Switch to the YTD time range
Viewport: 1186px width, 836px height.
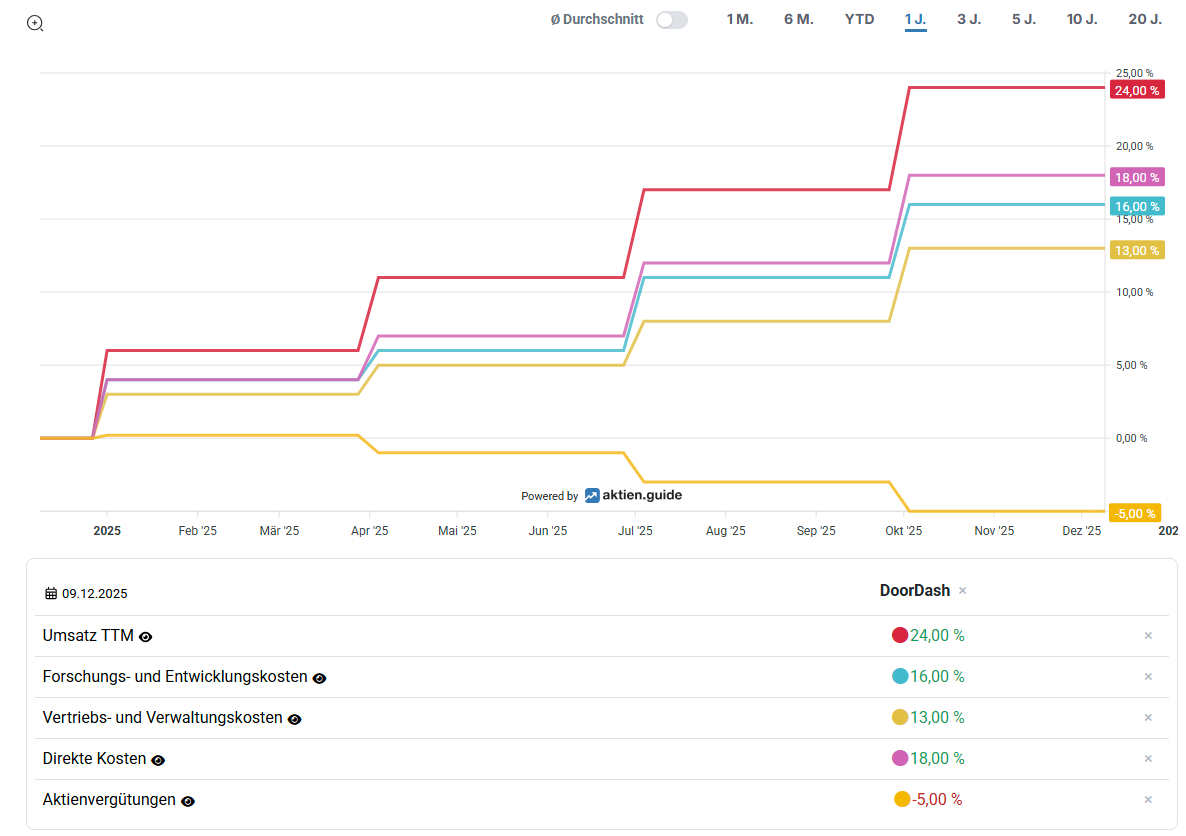pyautogui.click(x=859, y=19)
